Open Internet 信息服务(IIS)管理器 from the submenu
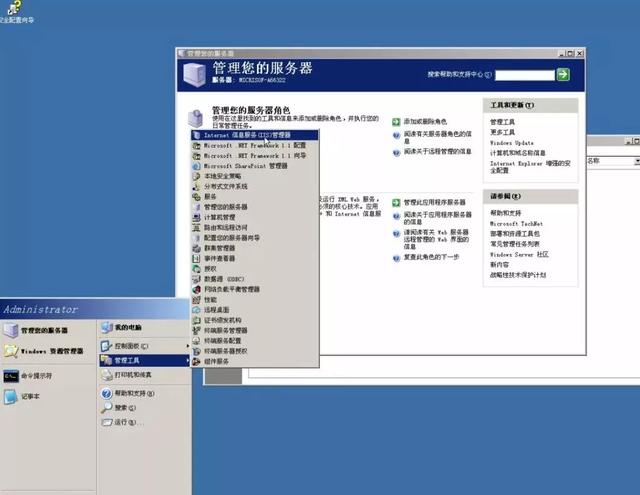 (x=254, y=135)
